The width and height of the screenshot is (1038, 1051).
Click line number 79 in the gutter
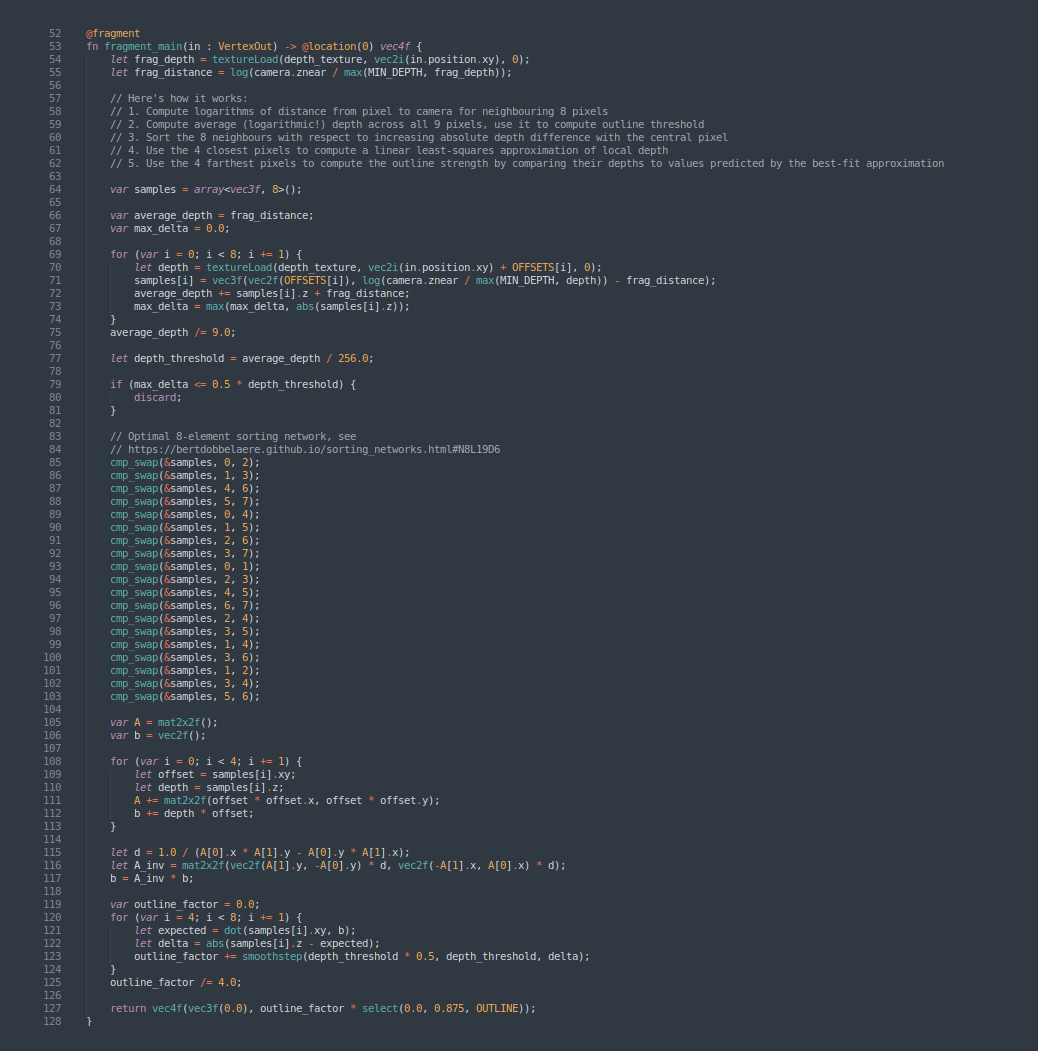click(x=55, y=384)
